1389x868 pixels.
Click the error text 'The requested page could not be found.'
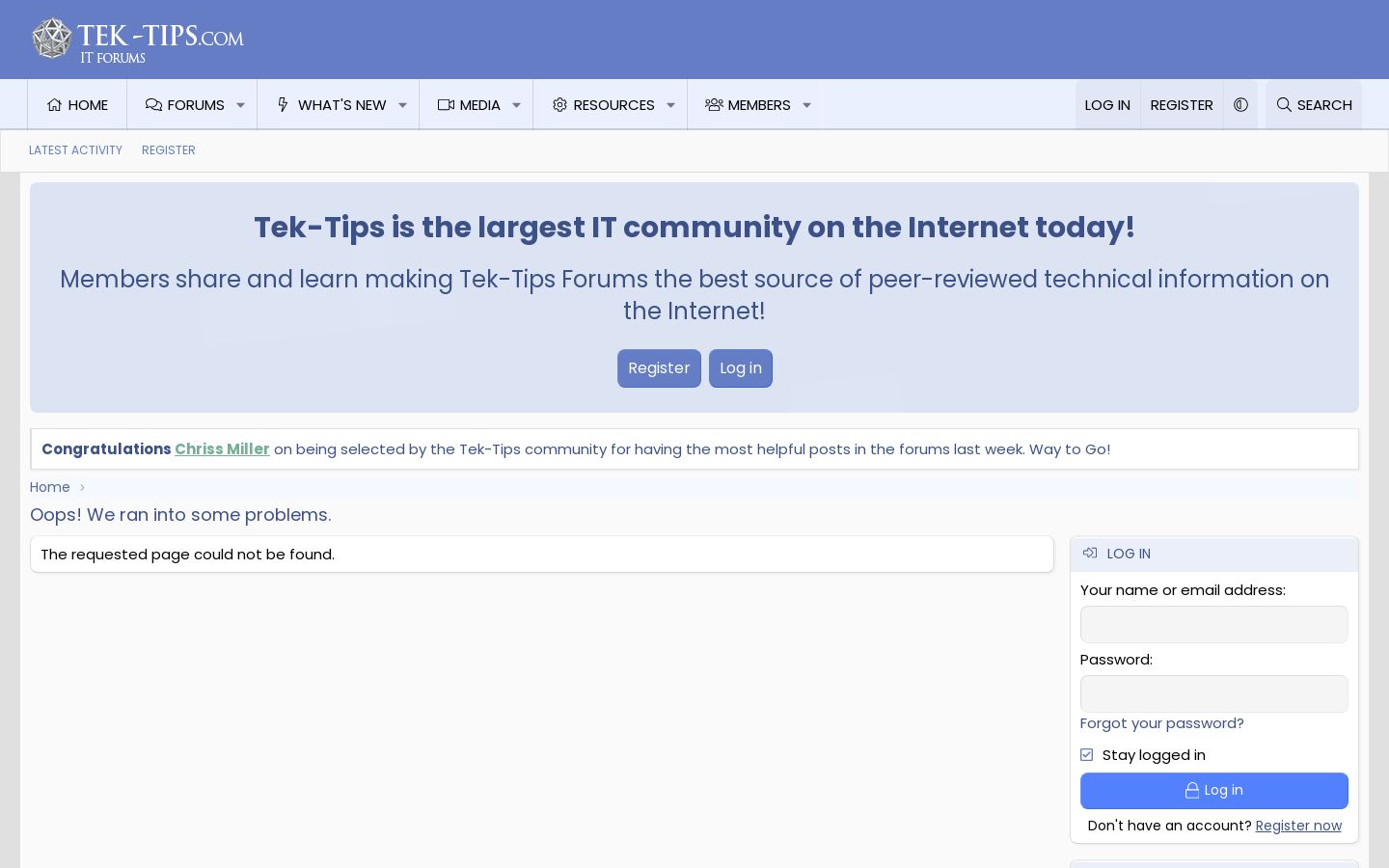tap(188, 555)
